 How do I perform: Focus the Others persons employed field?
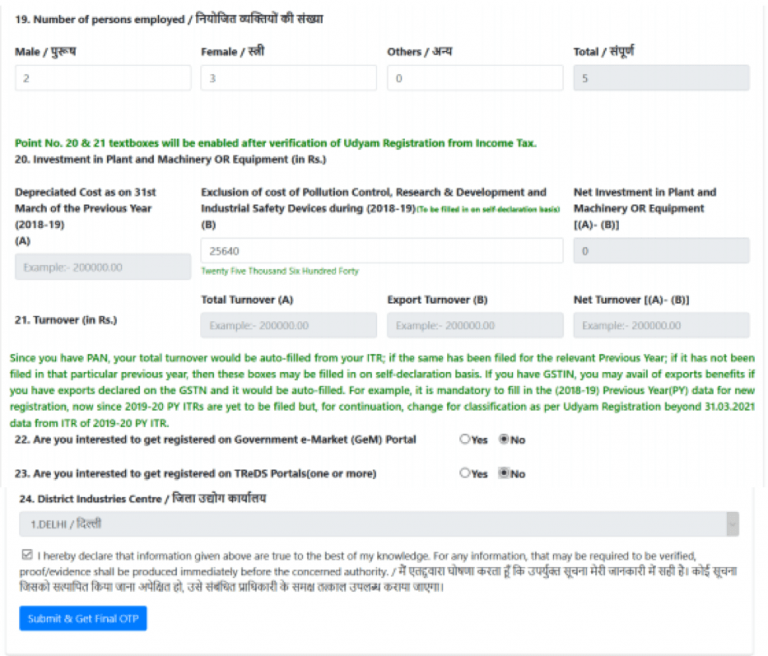point(475,78)
